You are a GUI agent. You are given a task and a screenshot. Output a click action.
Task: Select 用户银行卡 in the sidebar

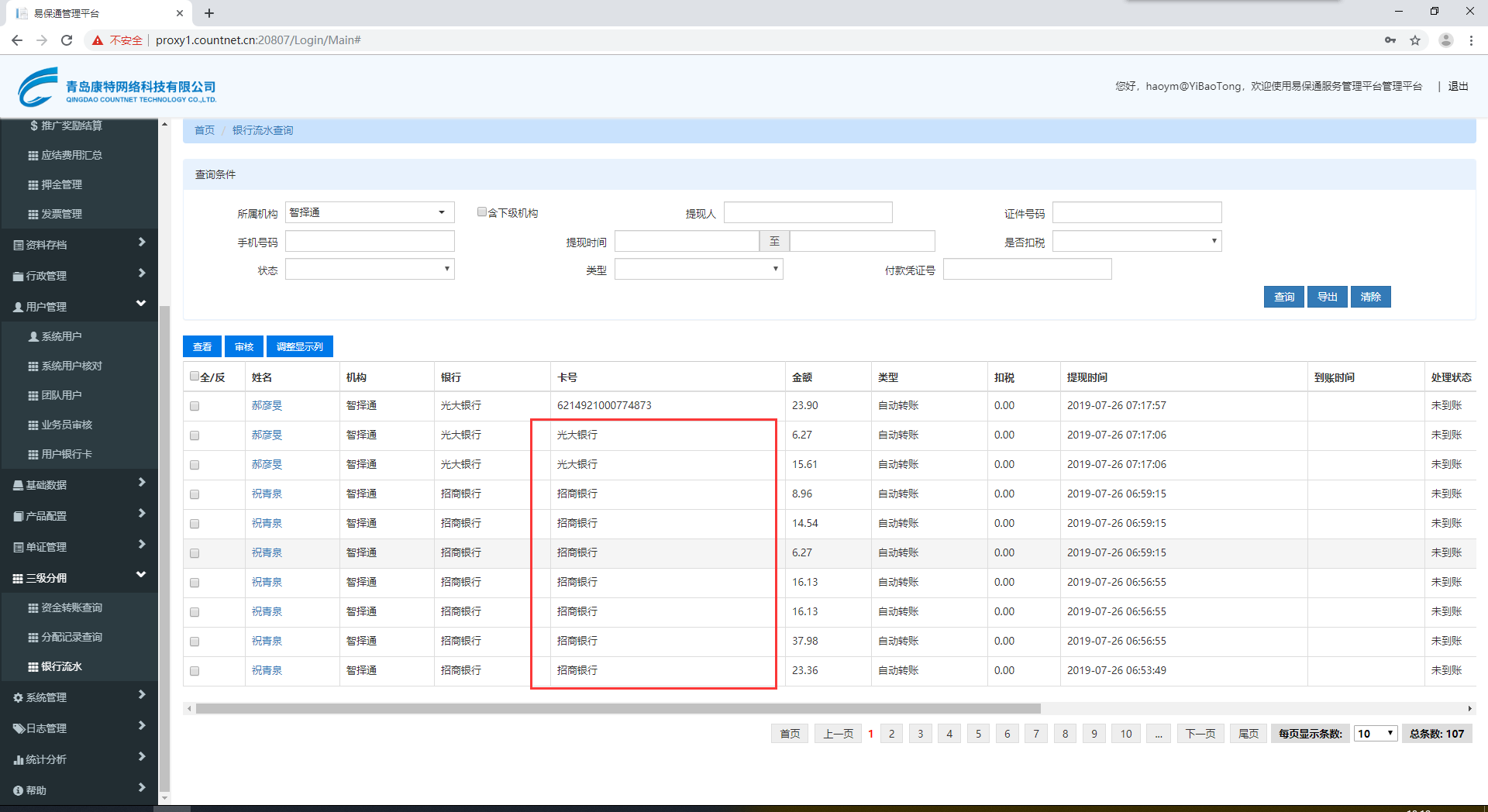pos(66,454)
